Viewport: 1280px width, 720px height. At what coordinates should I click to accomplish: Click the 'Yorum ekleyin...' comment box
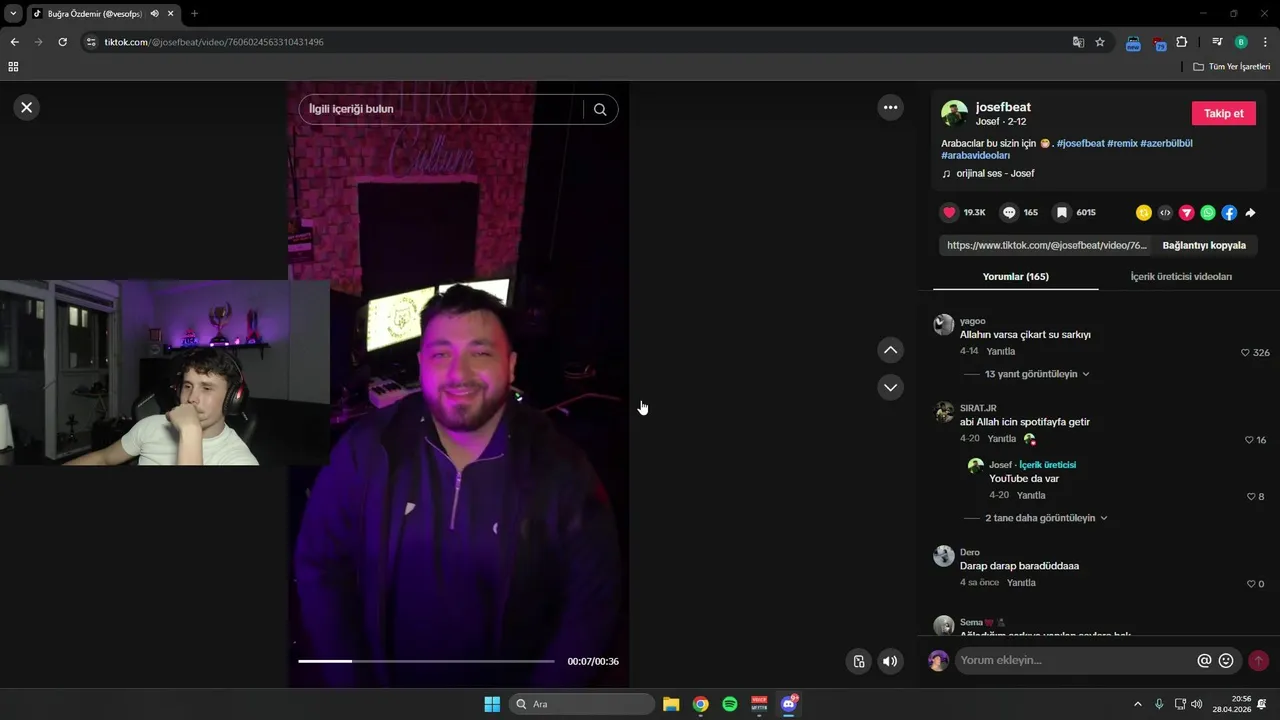click(1076, 660)
